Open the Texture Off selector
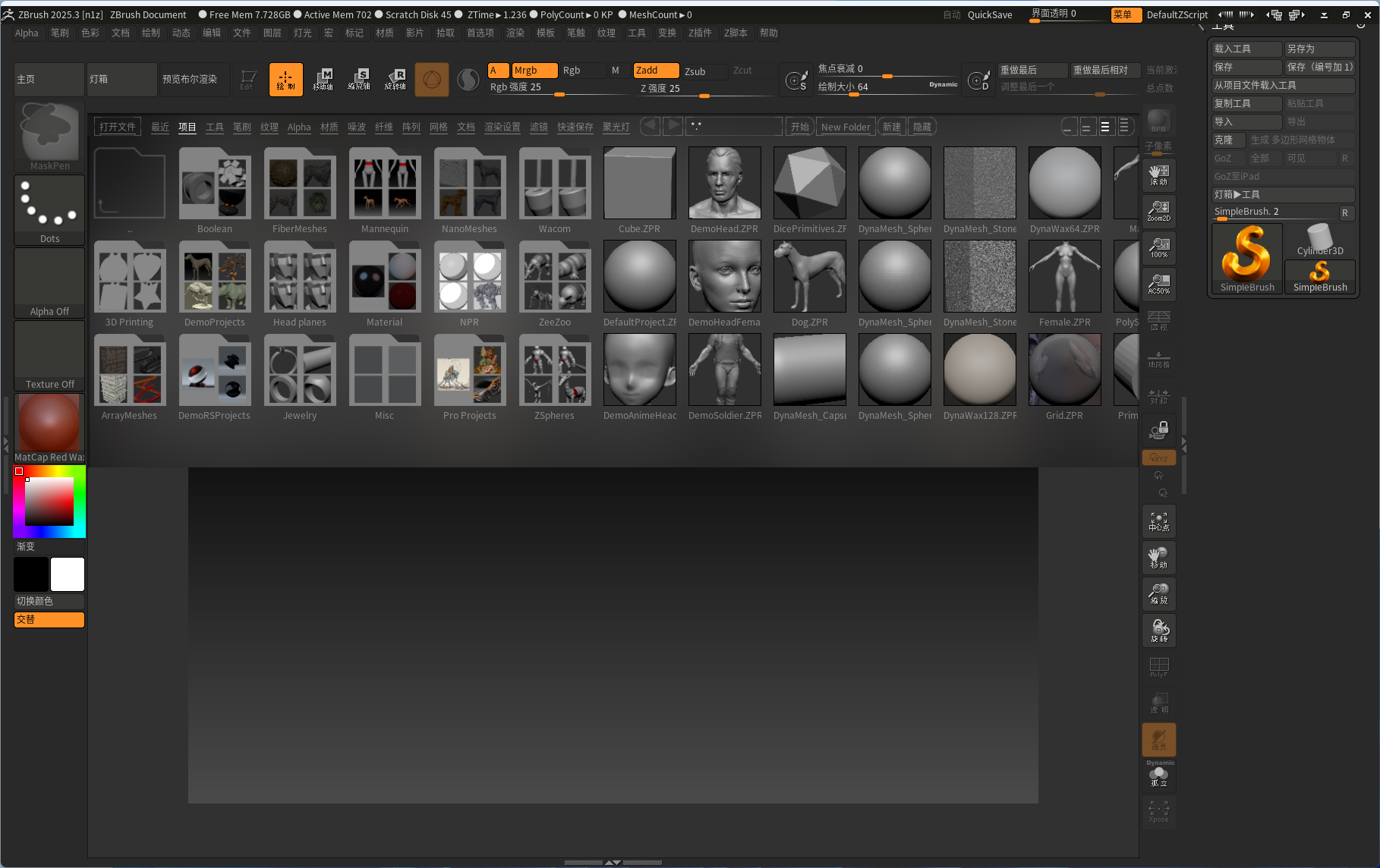Viewport: 1380px width, 868px height. point(49,355)
